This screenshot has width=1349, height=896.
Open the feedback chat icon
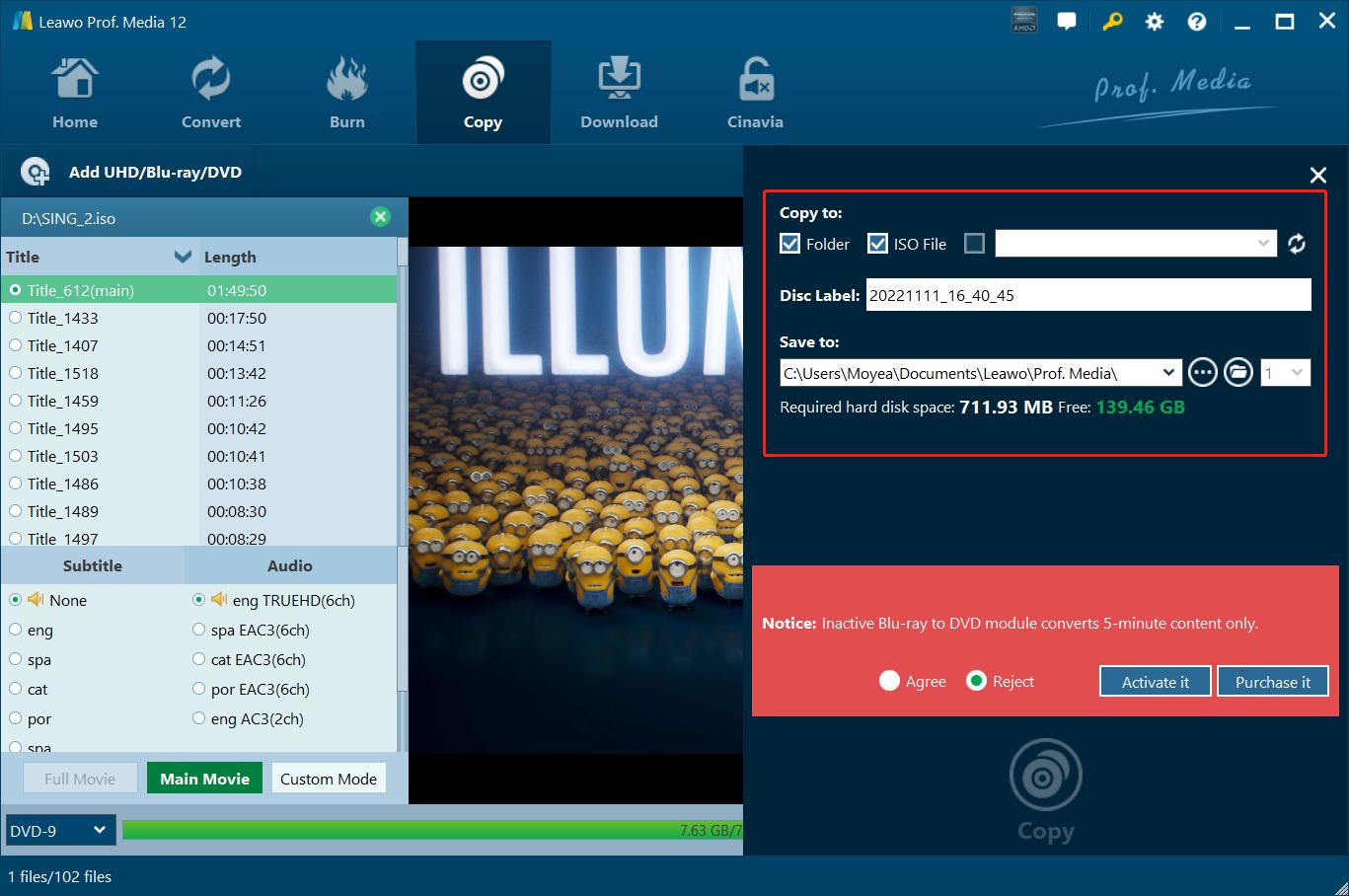(x=1067, y=21)
